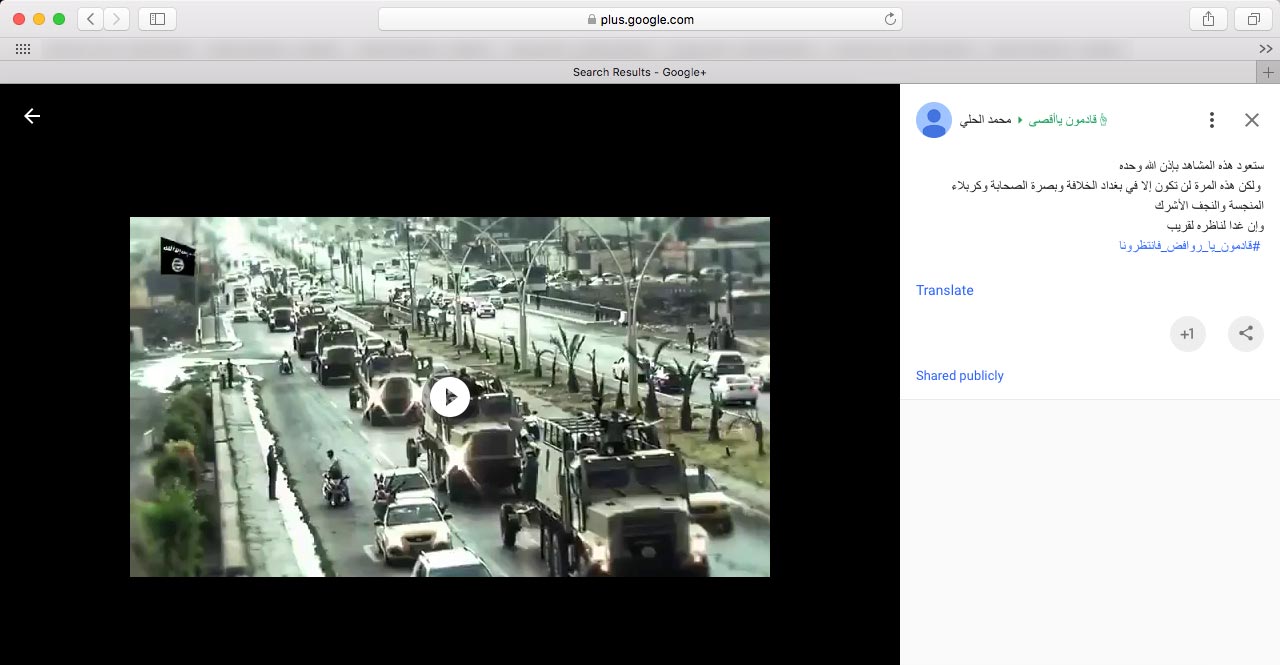Click the +1 button on post
1280x665 pixels.
1187,334
